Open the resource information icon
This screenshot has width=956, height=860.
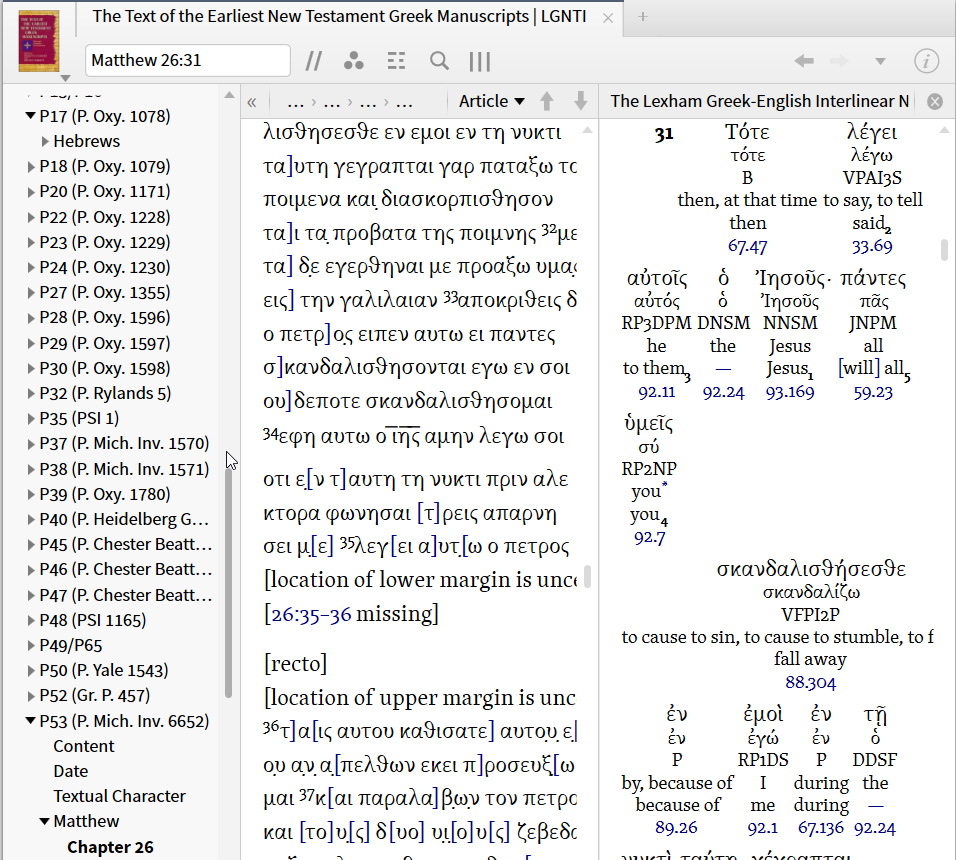click(x=926, y=61)
